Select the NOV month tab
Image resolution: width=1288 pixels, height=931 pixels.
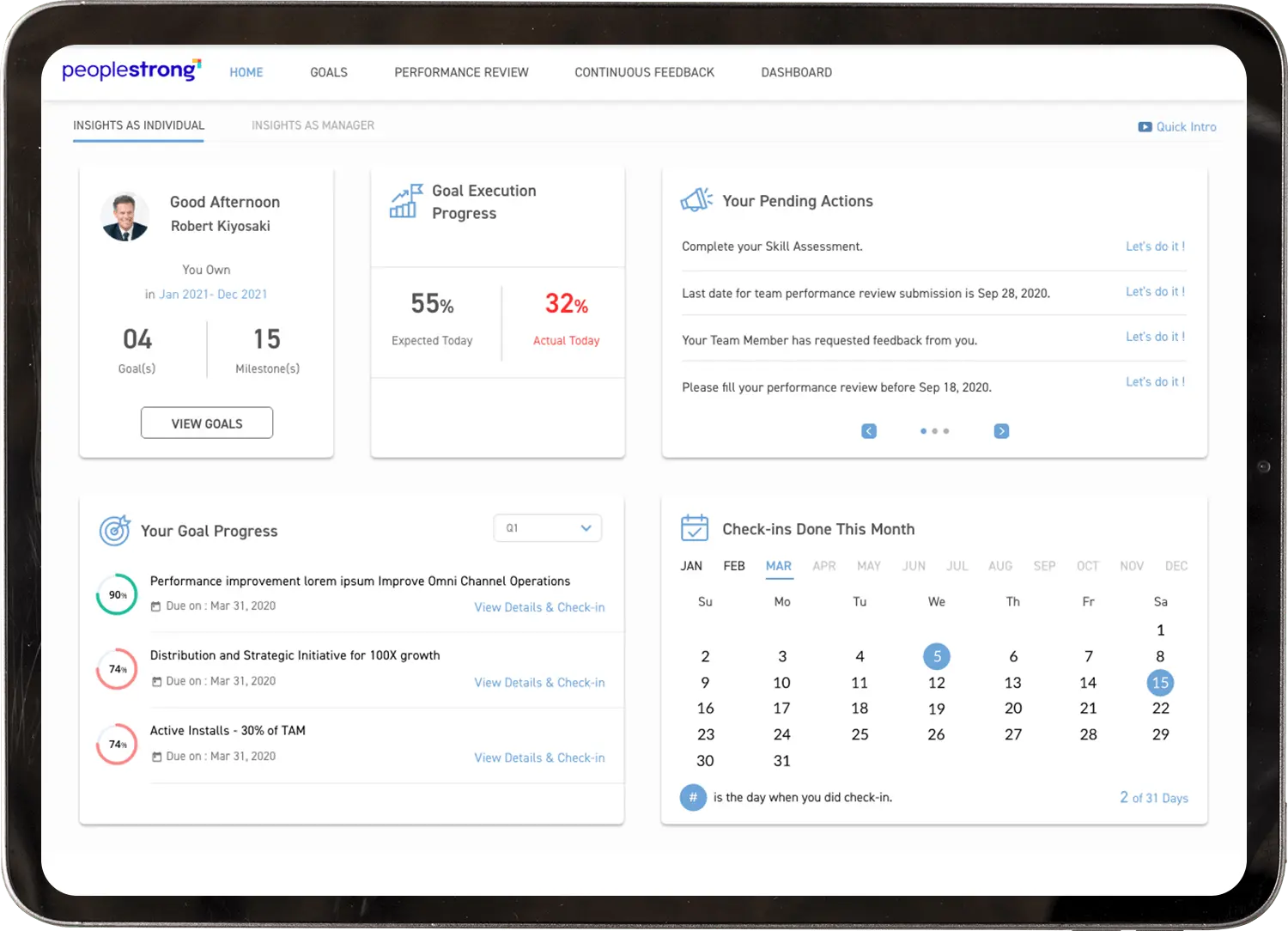tap(1132, 566)
